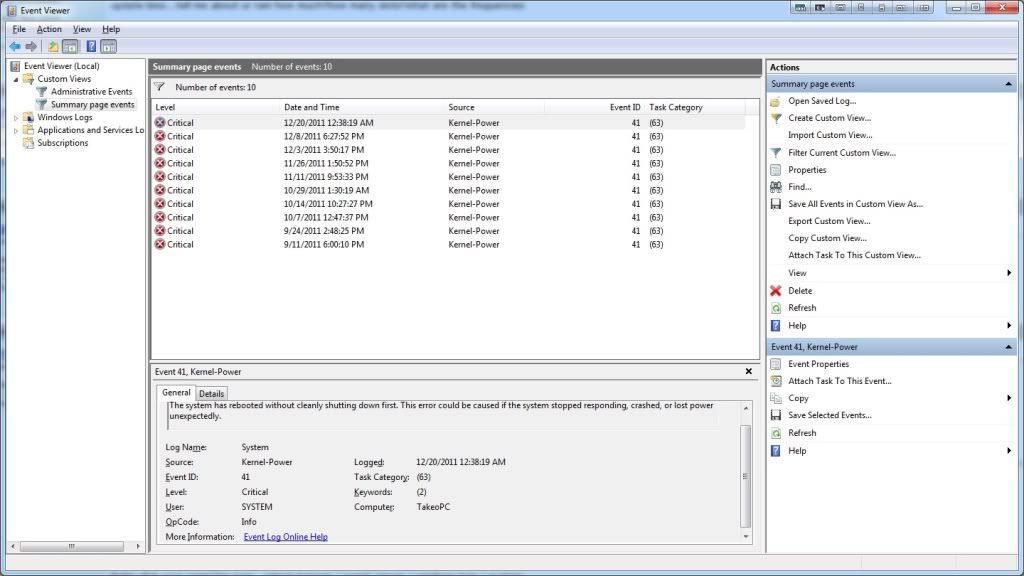Open the Copy submenu arrow
The image size is (1024, 576).
1009,398
